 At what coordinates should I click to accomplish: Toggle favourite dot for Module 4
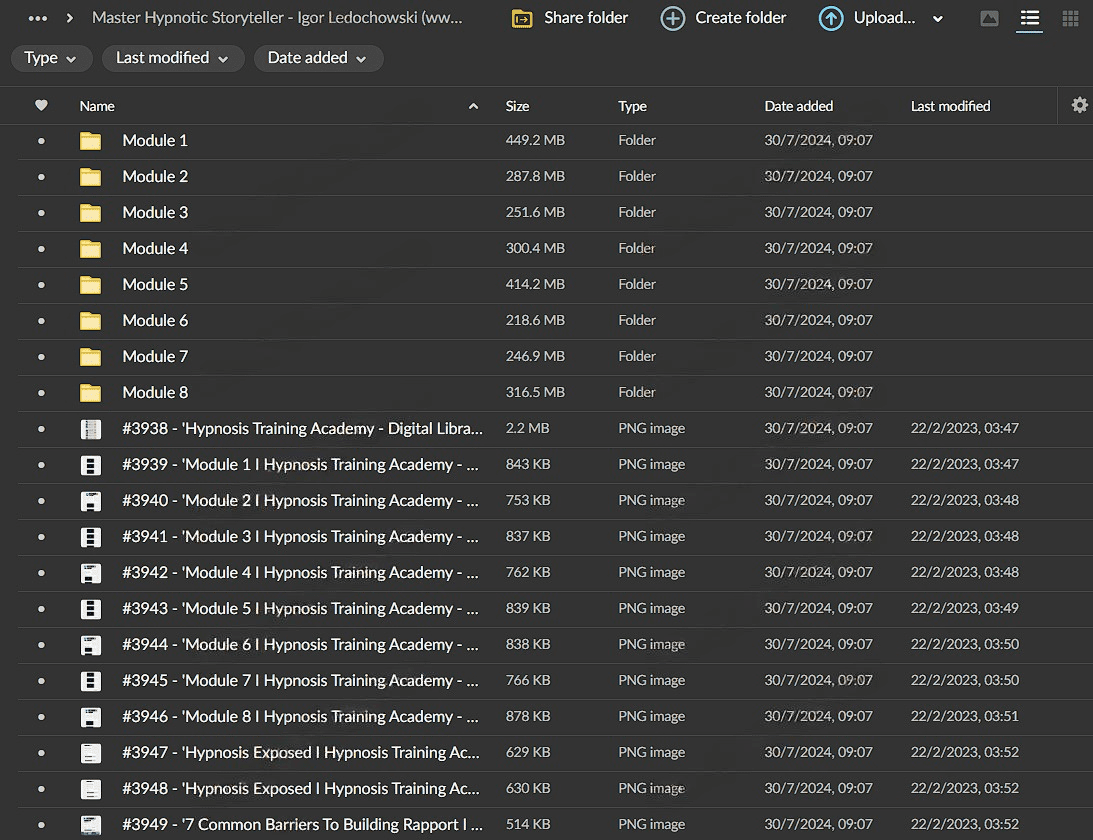pyautogui.click(x=41, y=249)
